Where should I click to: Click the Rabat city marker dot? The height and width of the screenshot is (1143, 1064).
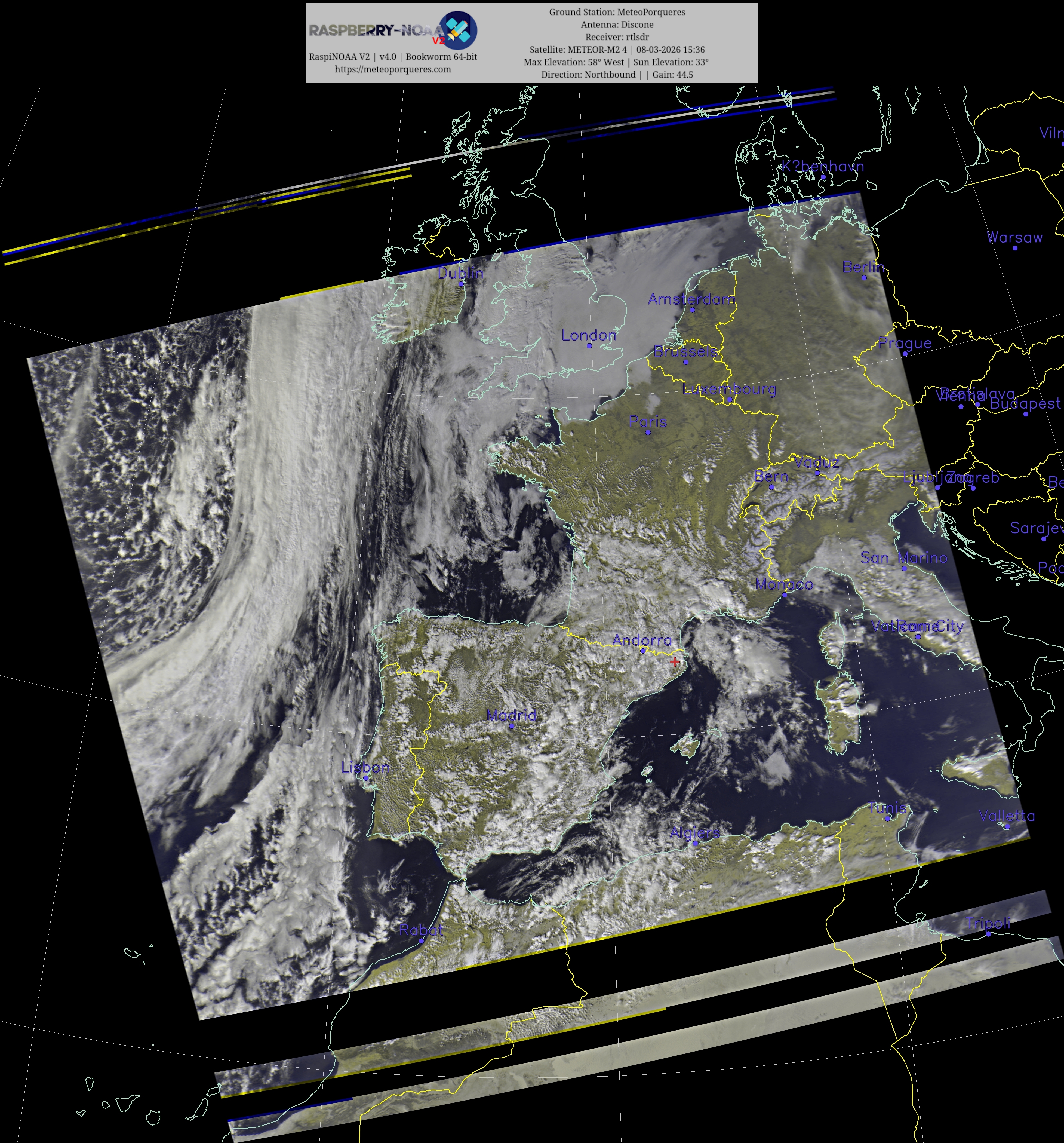click(421, 941)
